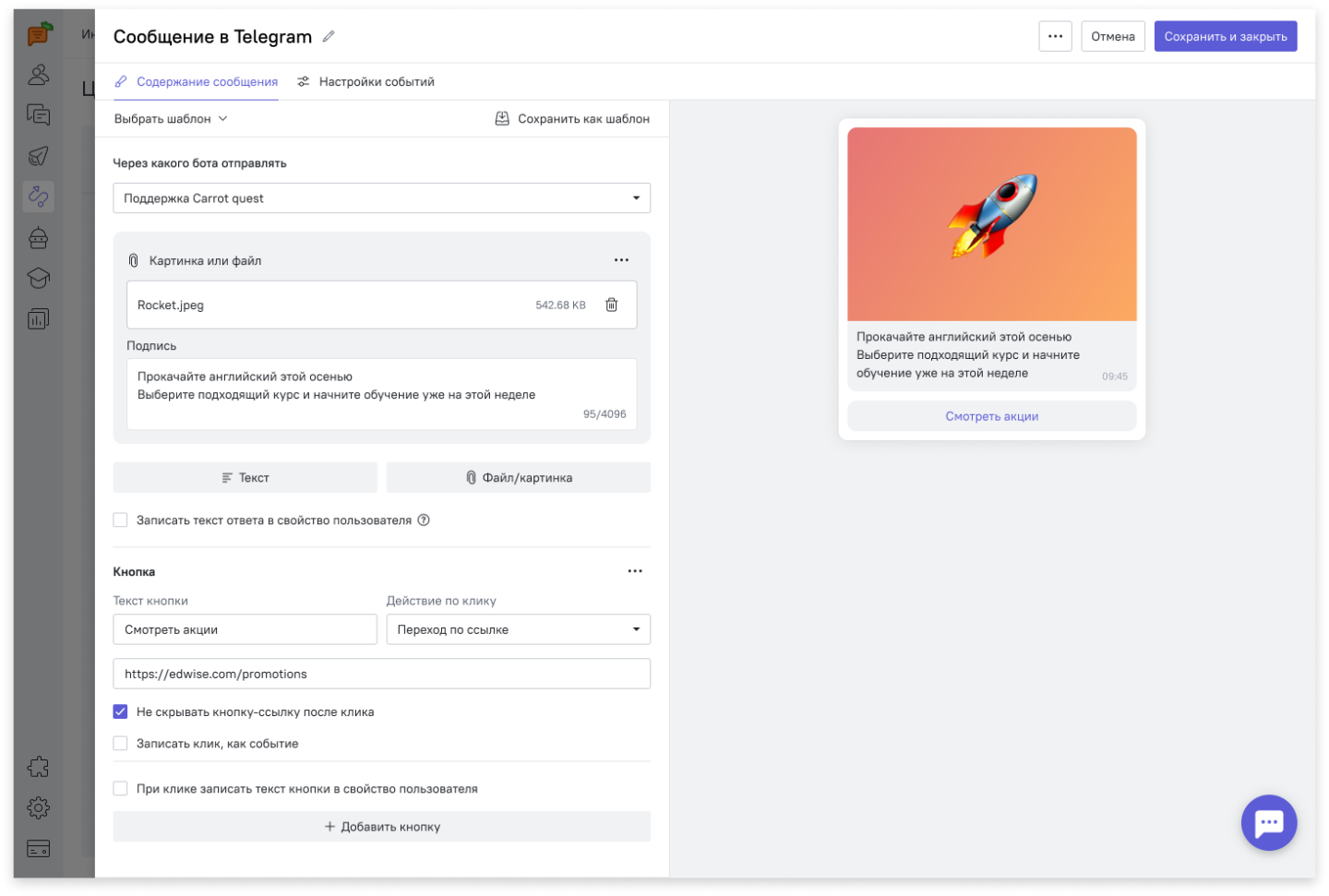The height and width of the screenshot is (896, 1329).
Task: Click the Текст кнопки field Смотреть акции
Action: click(x=245, y=629)
